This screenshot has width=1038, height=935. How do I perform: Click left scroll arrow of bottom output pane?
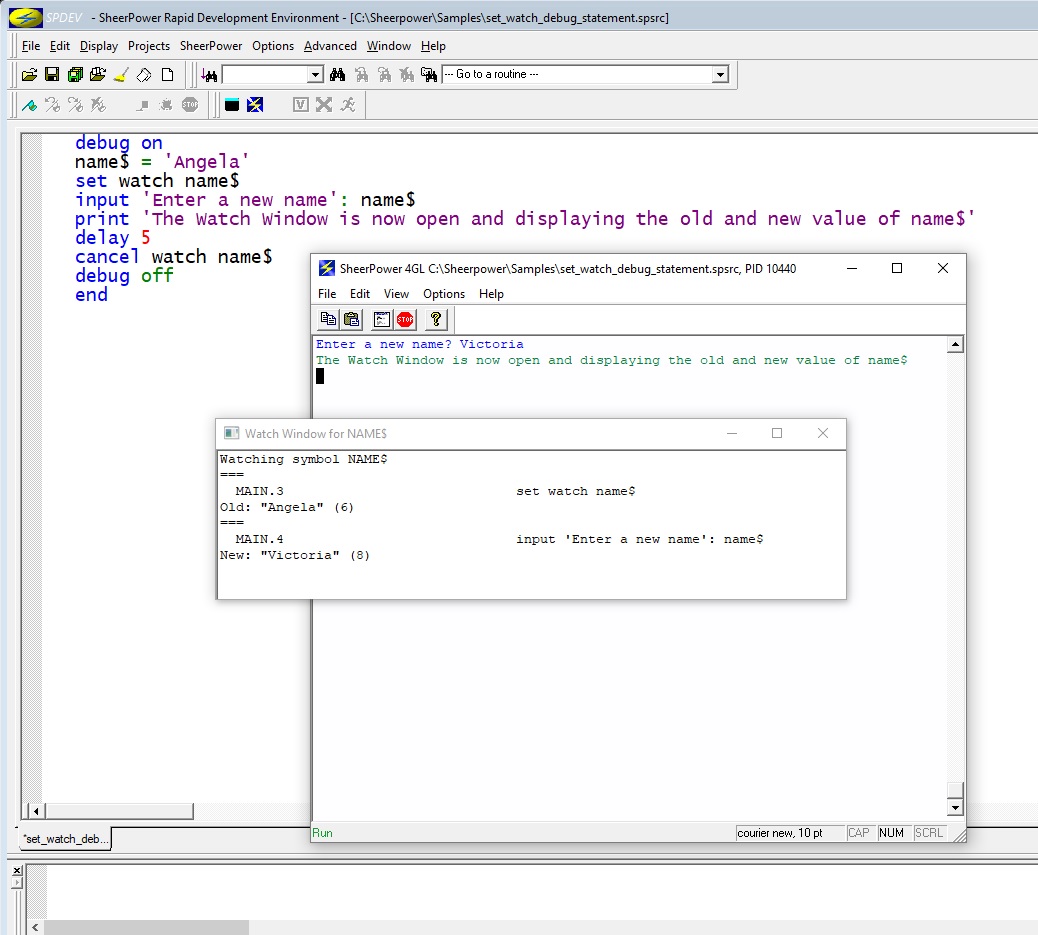36,928
